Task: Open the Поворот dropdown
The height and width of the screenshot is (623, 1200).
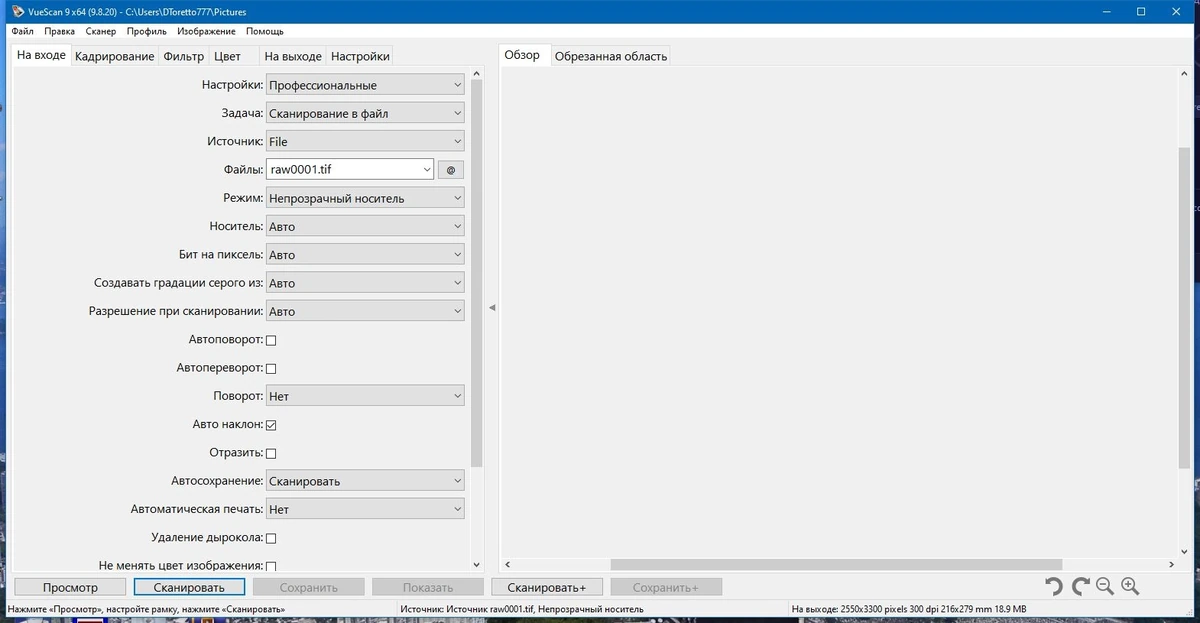Action: click(365, 396)
